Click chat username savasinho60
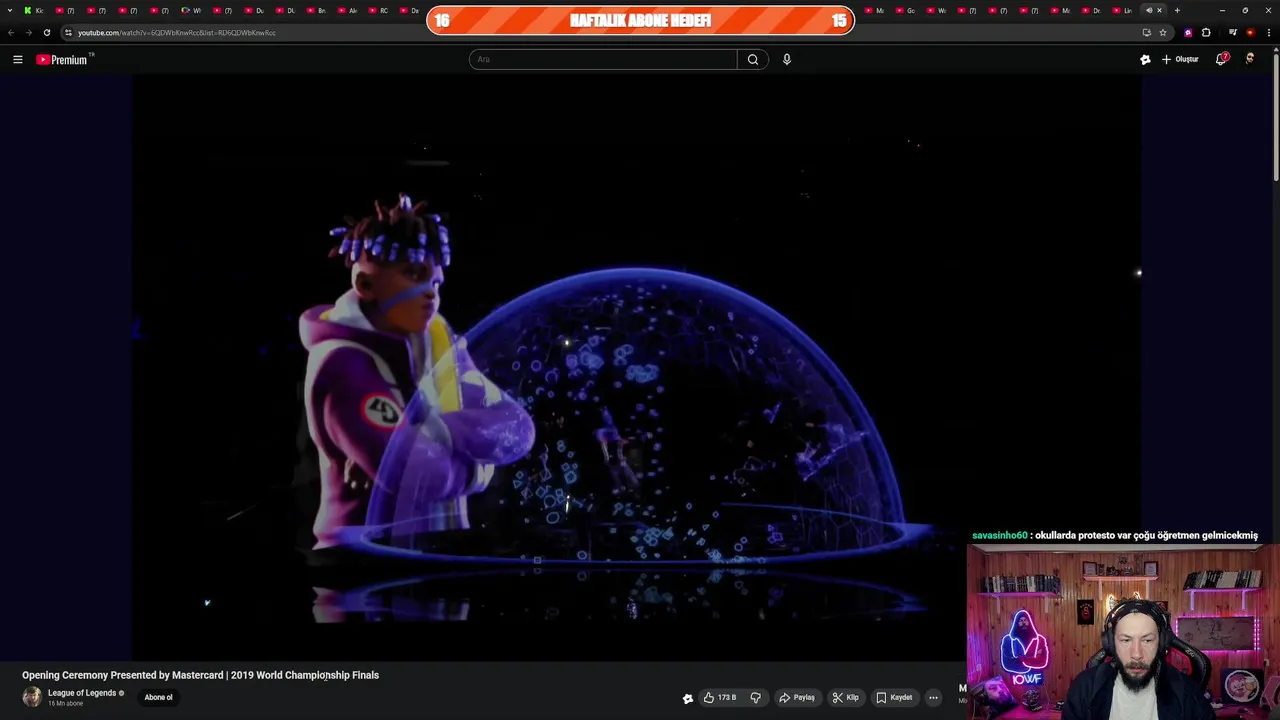Image resolution: width=1280 pixels, height=720 pixels. click(999, 536)
